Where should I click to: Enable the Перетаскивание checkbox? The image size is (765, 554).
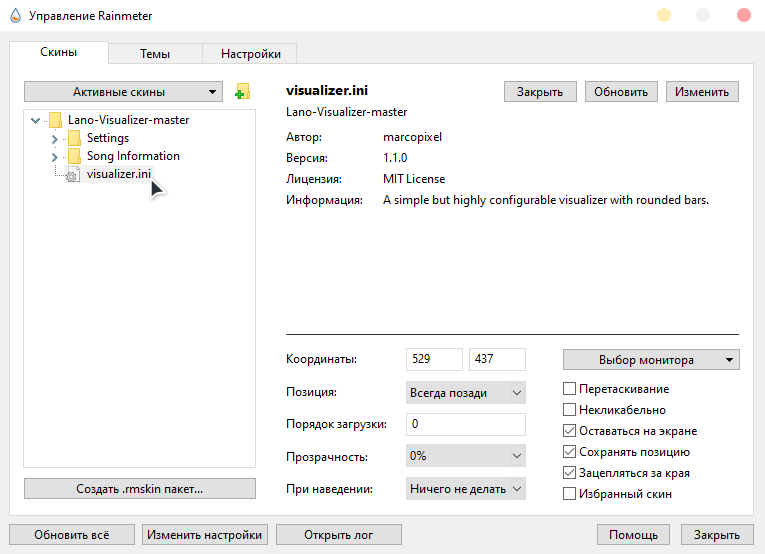click(x=570, y=389)
